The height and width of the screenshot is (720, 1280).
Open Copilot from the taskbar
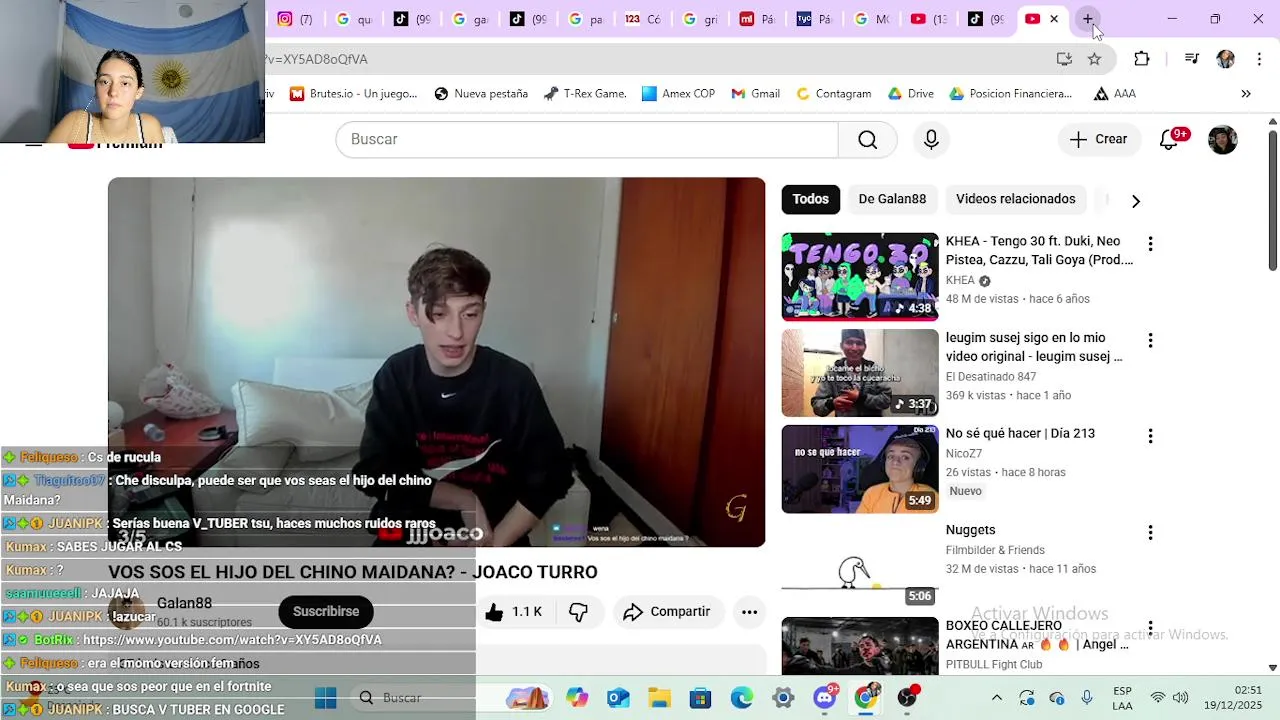pos(577,698)
